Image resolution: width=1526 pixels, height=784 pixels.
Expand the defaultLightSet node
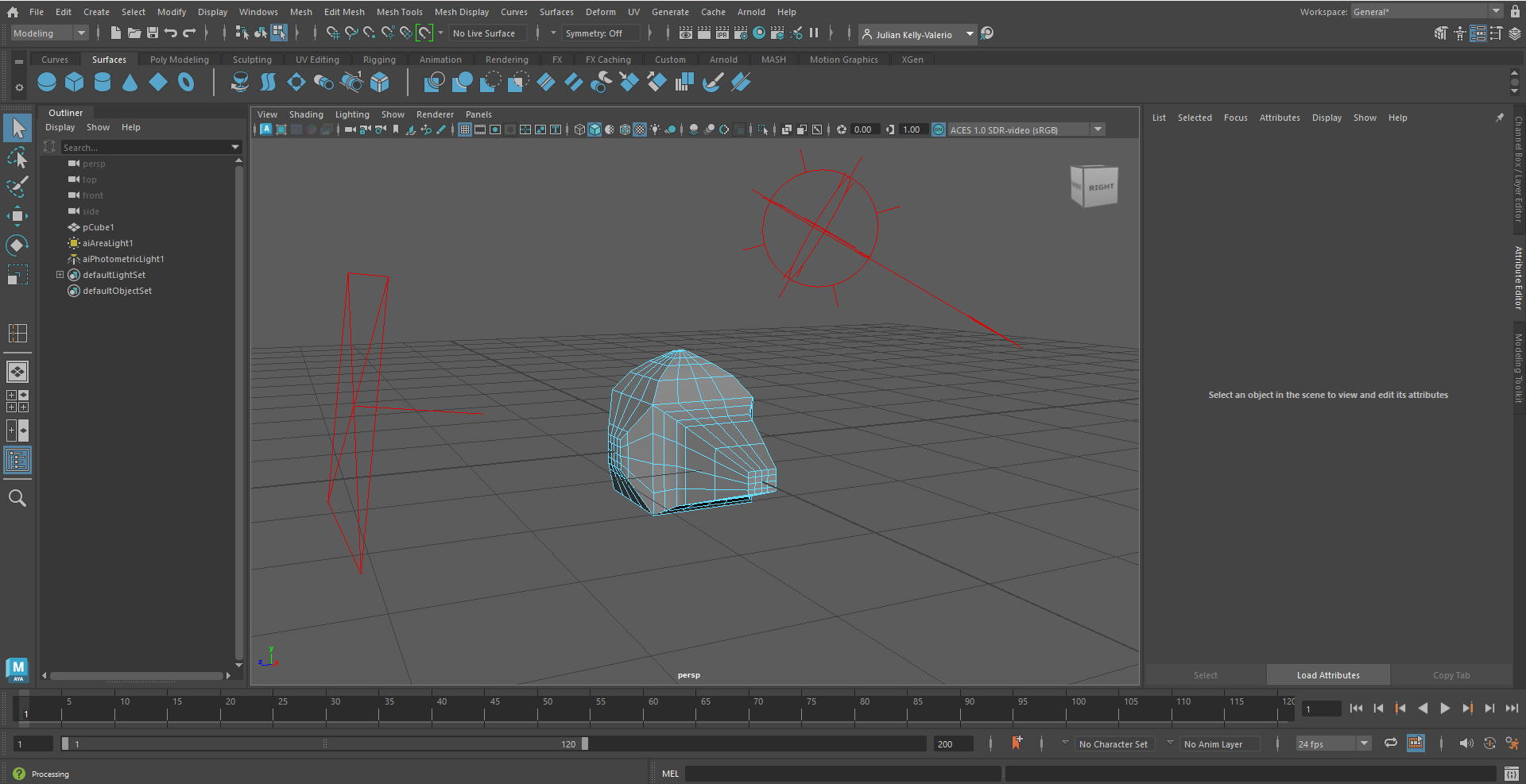coord(60,275)
